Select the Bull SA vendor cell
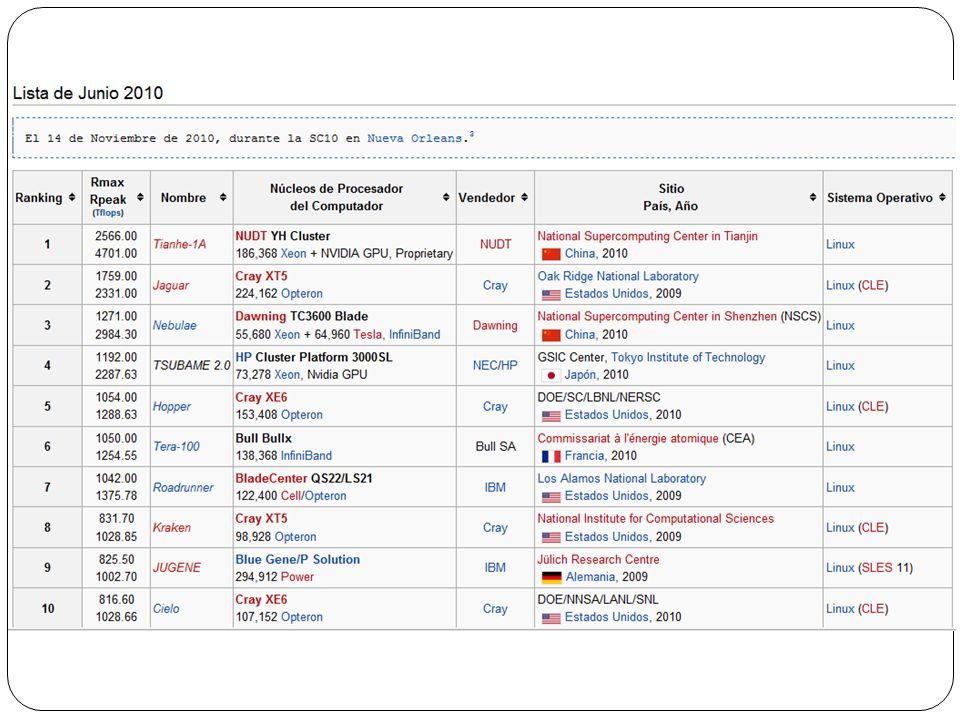Screen dimensions: 960x720 point(495,446)
